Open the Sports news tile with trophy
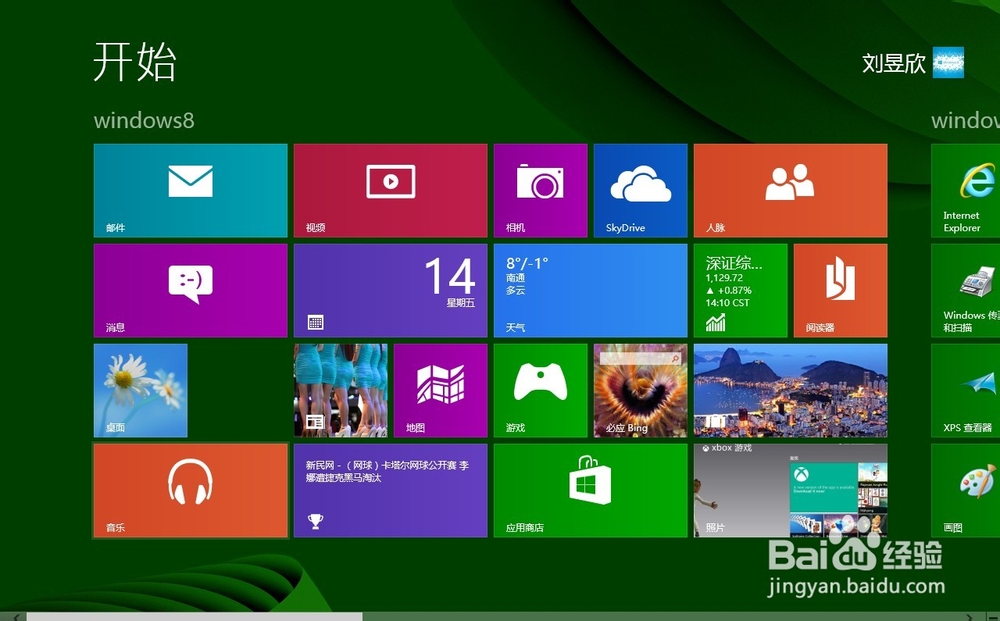This screenshot has width=1000, height=621. tap(390, 491)
